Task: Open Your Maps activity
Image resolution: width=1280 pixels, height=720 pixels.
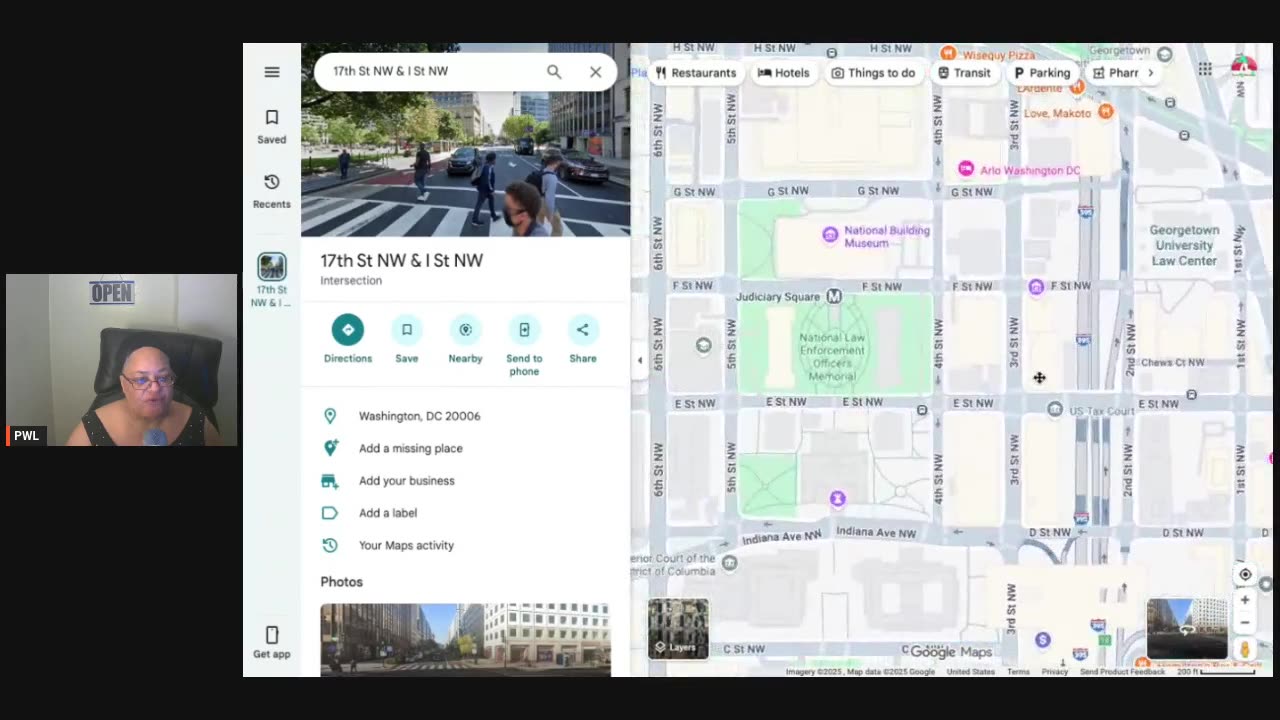Action: 465,545
